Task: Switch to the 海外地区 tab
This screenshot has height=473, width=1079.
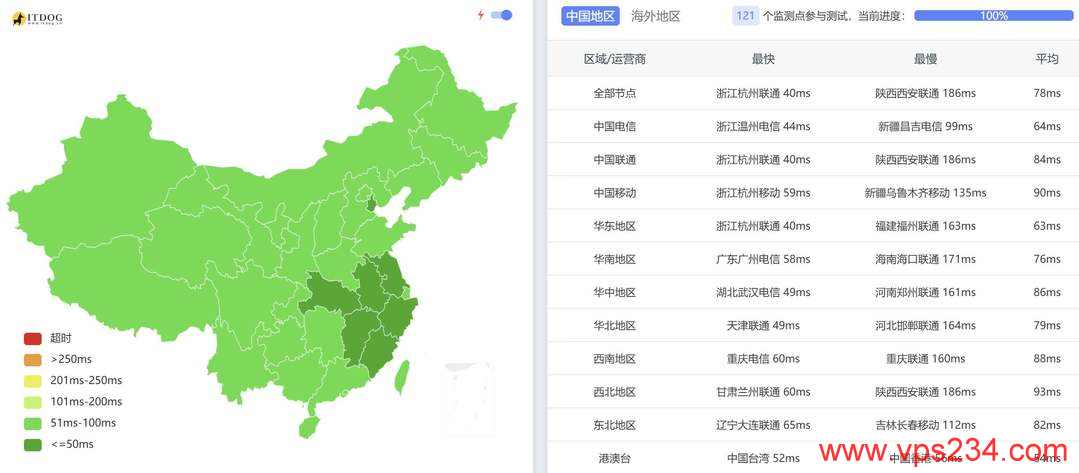Action: (655, 16)
